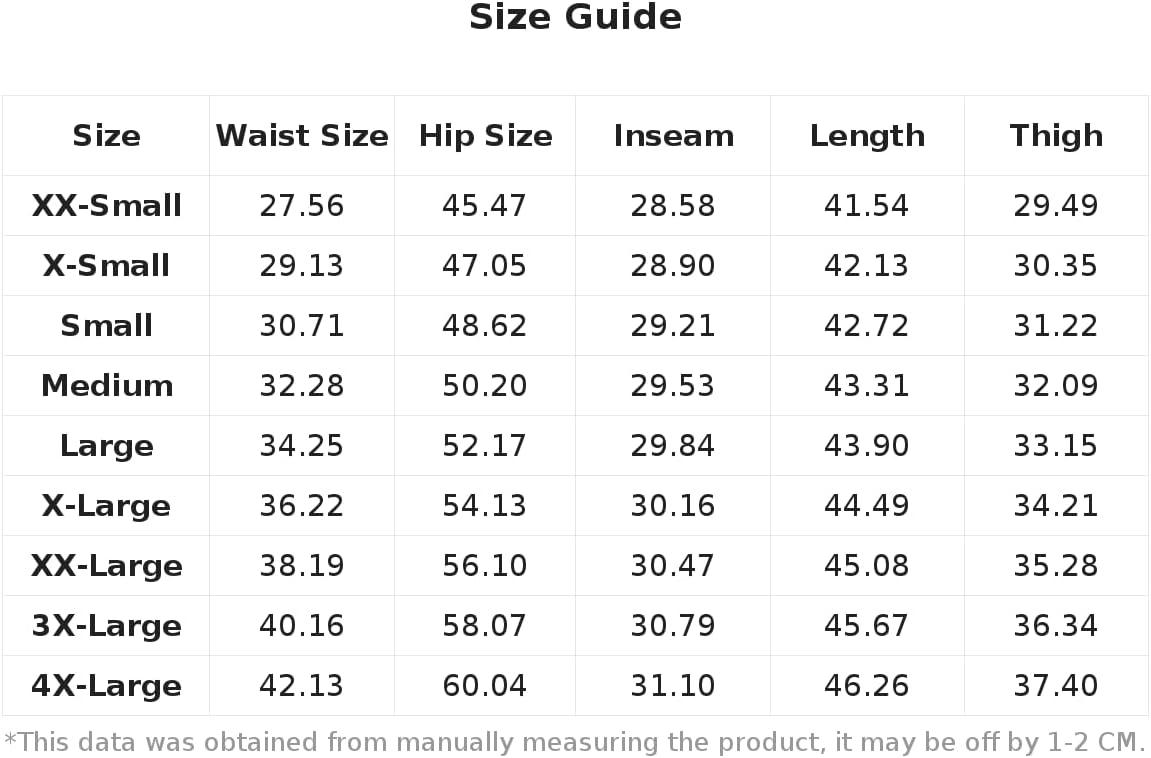
Task: Click the 3X-Large waist value 40.16
Action: 302,627
